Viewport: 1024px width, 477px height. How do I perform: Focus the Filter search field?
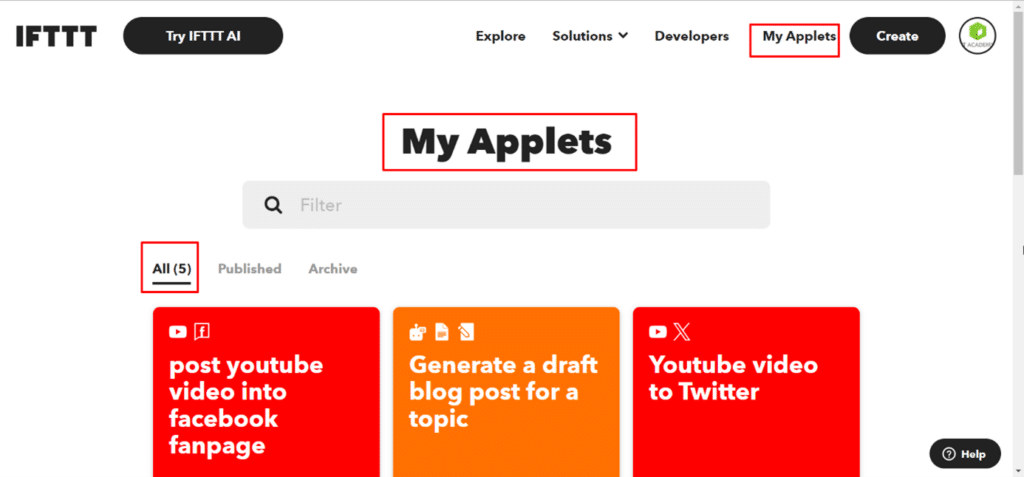click(x=506, y=205)
